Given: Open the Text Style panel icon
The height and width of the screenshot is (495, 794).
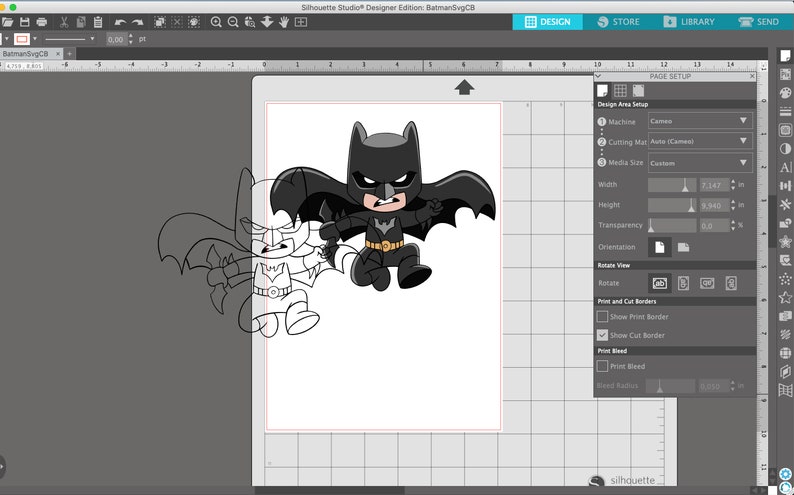Looking at the screenshot, I should point(785,167).
